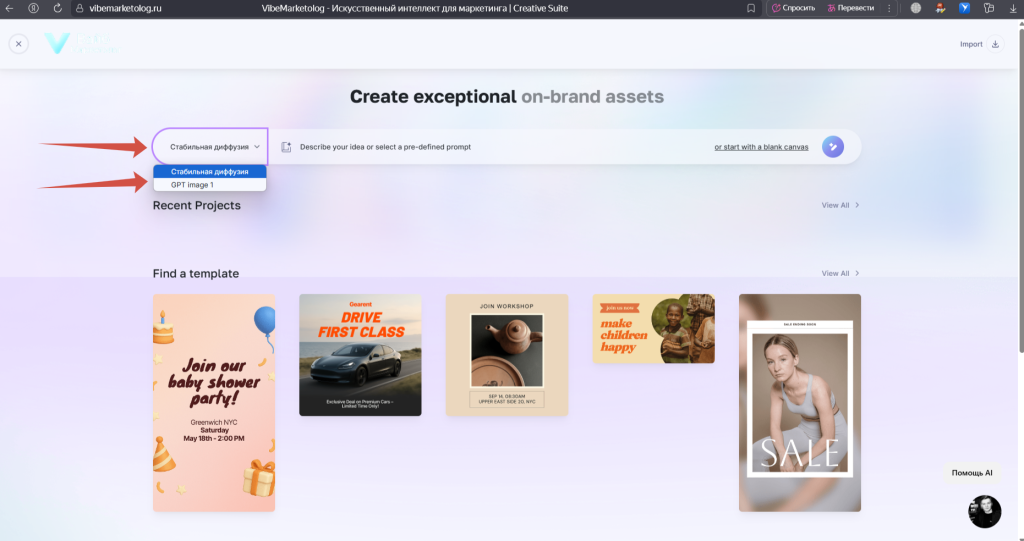The image size is (1024, 541).
Task: Open View All for Find a template
Action: tap(840, 273)
